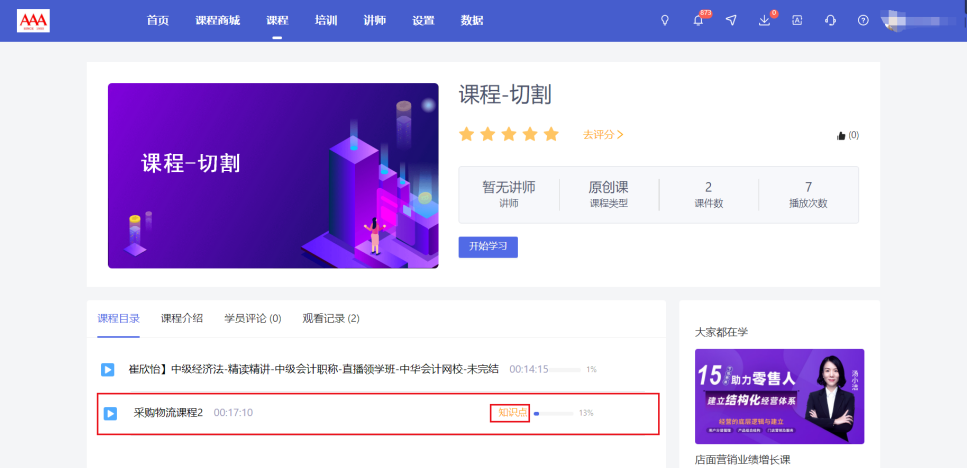
Task: Select the third rating star
Action: pyautogui.click(x=509, y=134)
